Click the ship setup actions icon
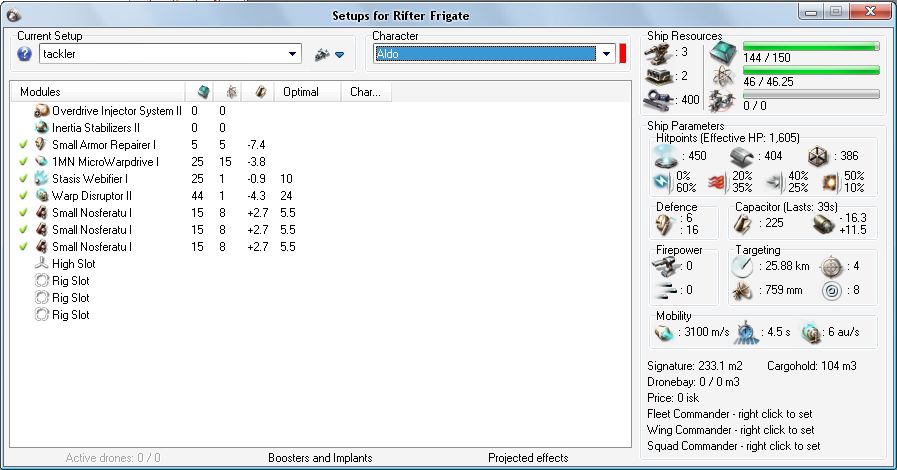 pos(322,54)
